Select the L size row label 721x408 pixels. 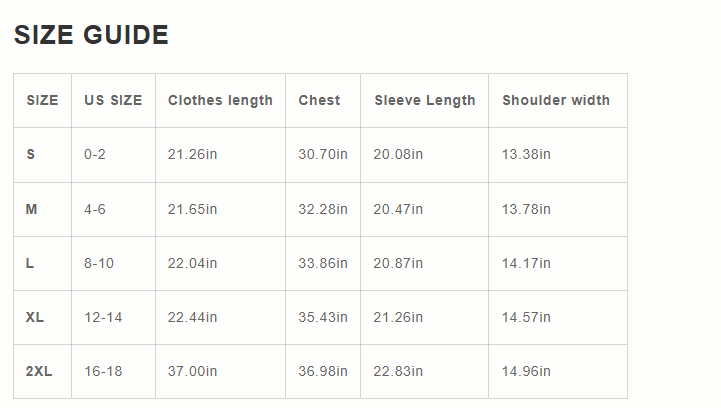pyautogui.click(x=30, y=263)
